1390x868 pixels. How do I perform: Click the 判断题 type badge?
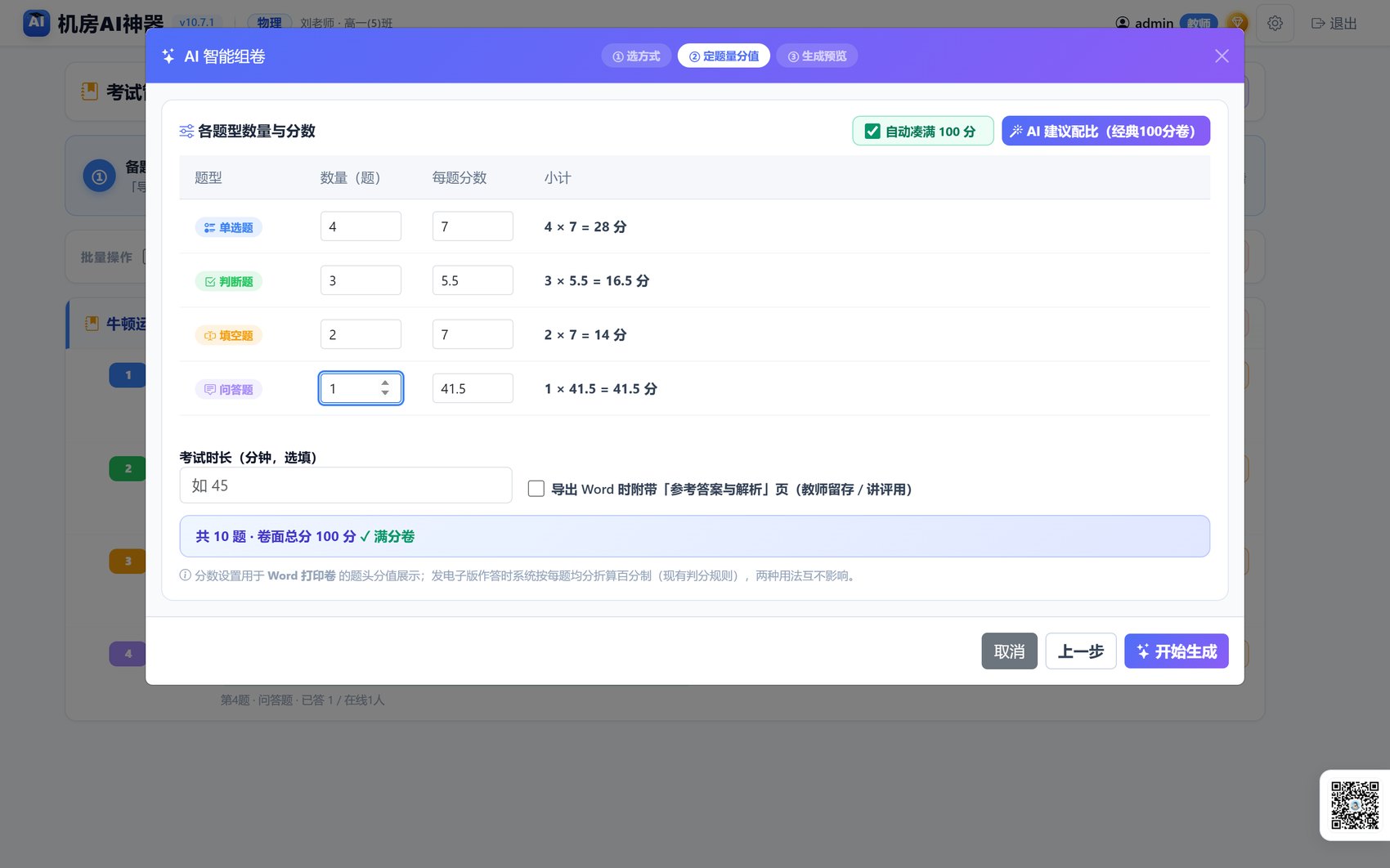tap(228, 281)
